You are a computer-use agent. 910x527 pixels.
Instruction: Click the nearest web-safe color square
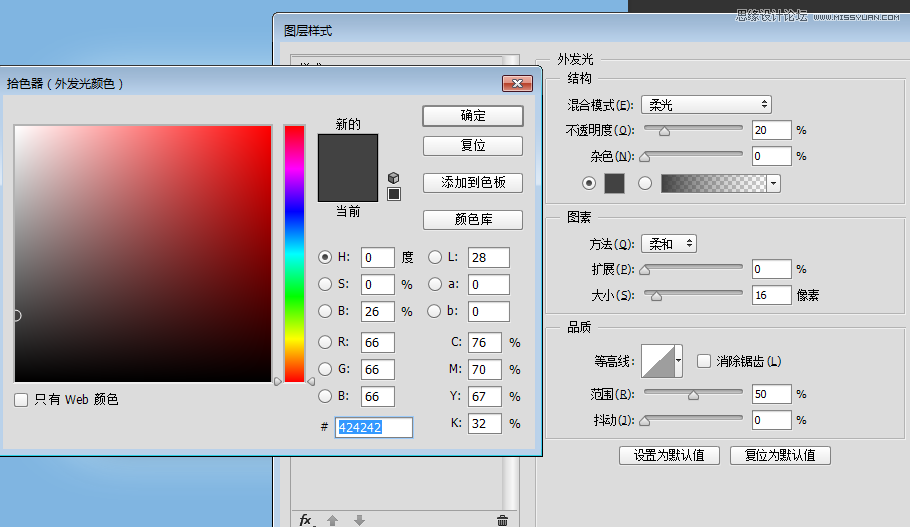click(x=394, y=194)
